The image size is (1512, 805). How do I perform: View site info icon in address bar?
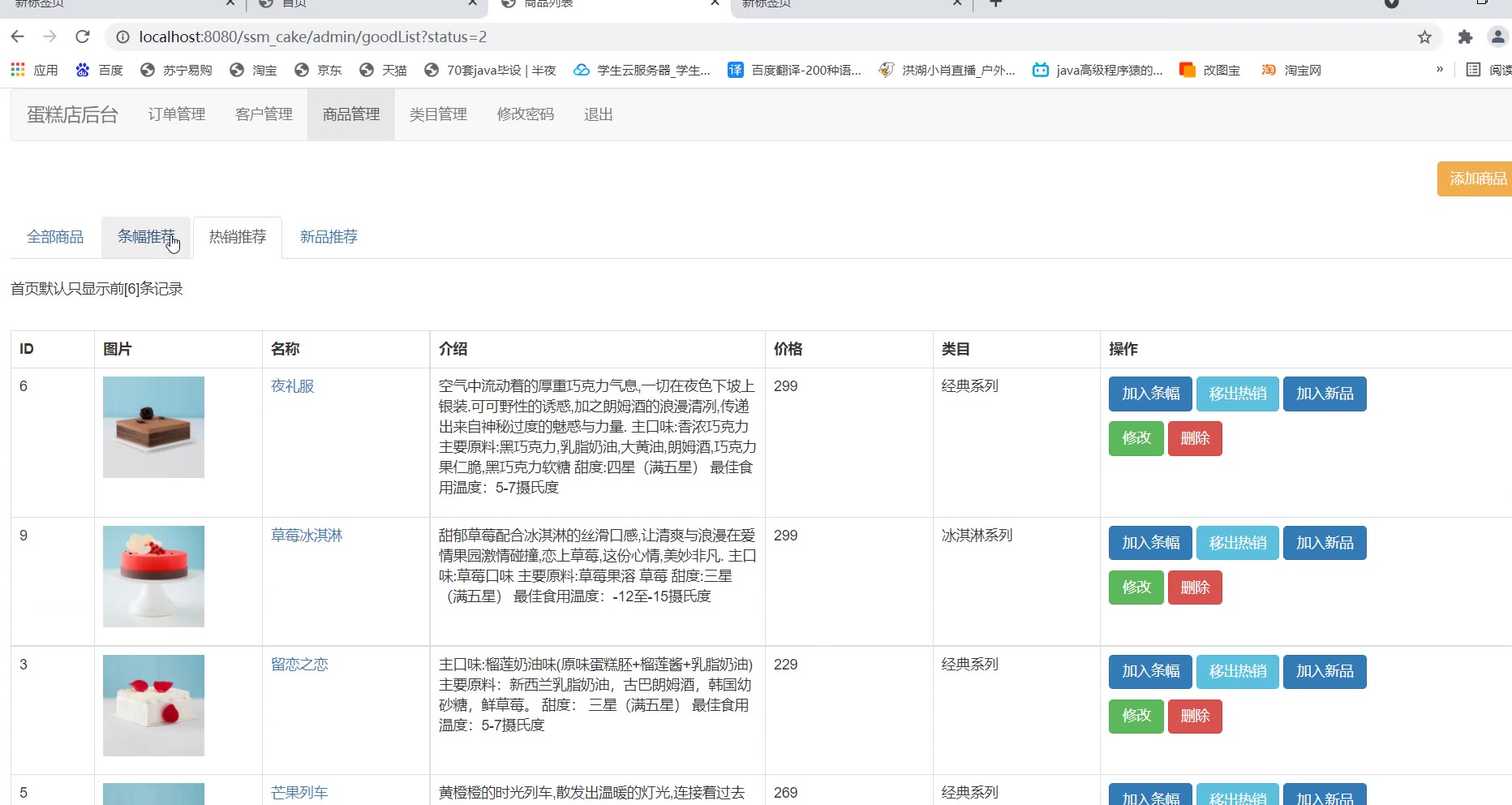click(122, 37)
